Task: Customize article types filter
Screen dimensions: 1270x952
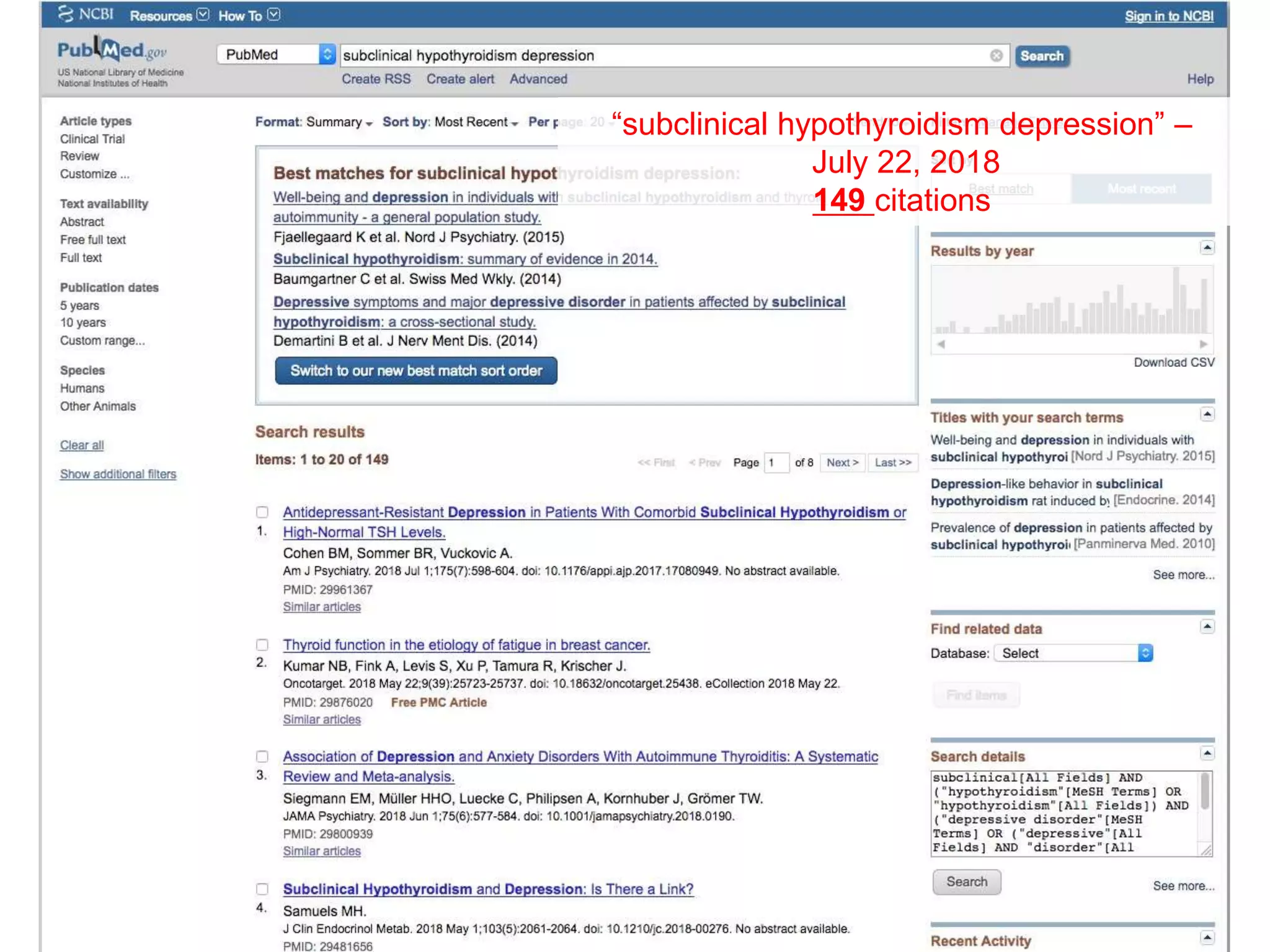Action: point(94,174)
